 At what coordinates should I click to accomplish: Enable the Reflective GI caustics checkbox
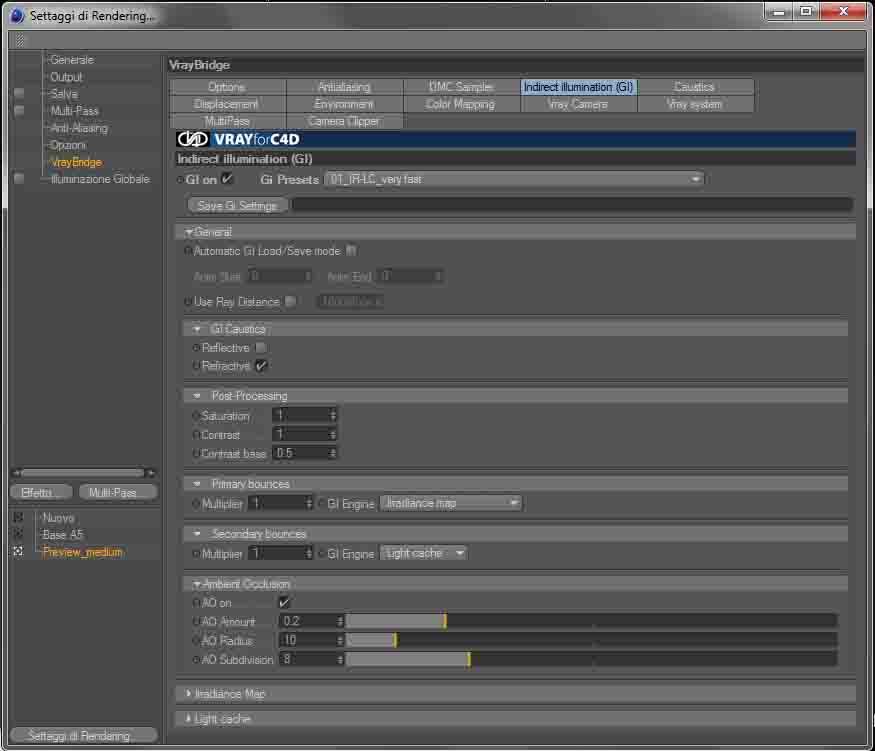(261, 348)
